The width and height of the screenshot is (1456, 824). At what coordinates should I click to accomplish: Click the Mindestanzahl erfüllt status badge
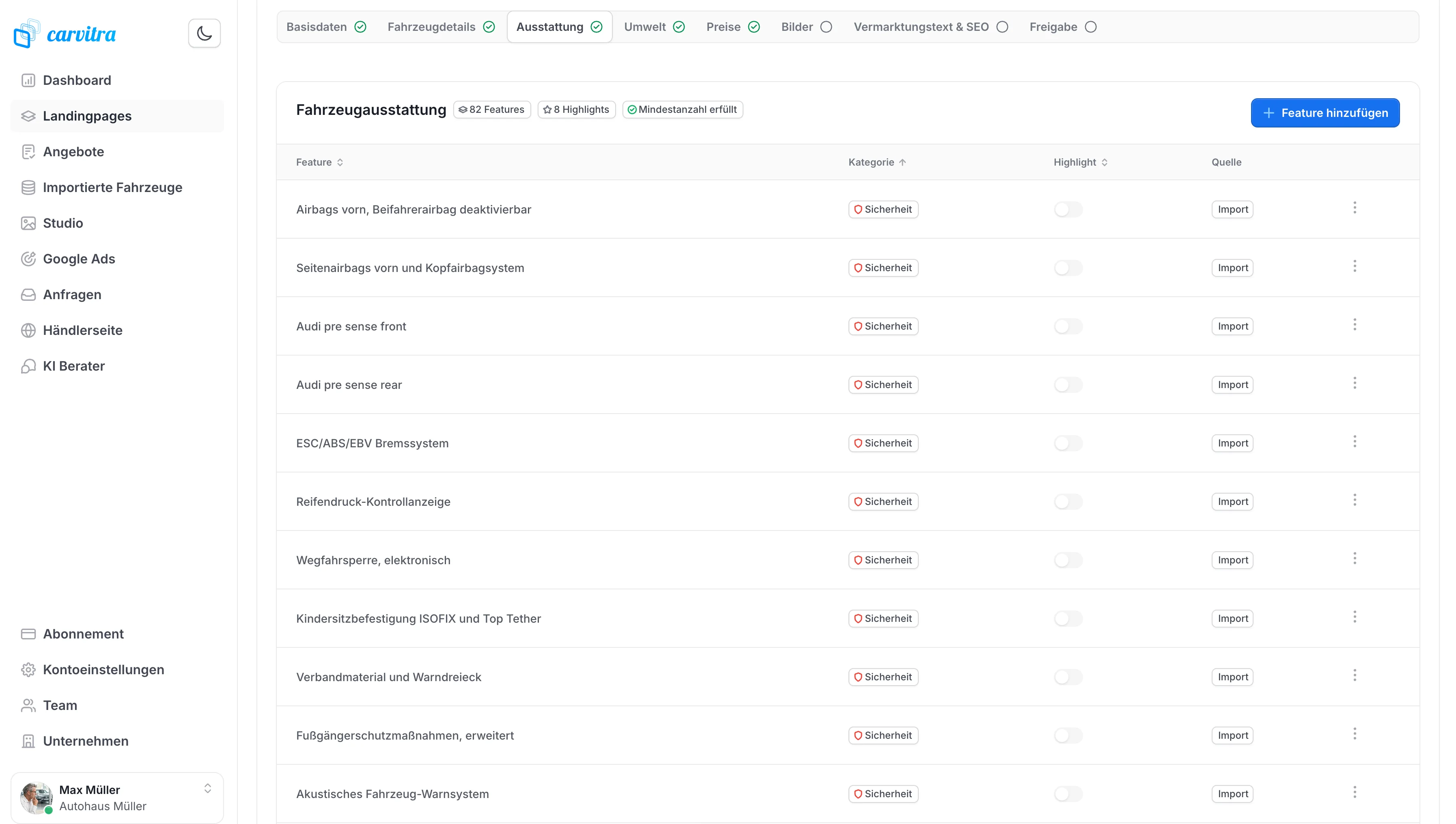coord(682,109)
